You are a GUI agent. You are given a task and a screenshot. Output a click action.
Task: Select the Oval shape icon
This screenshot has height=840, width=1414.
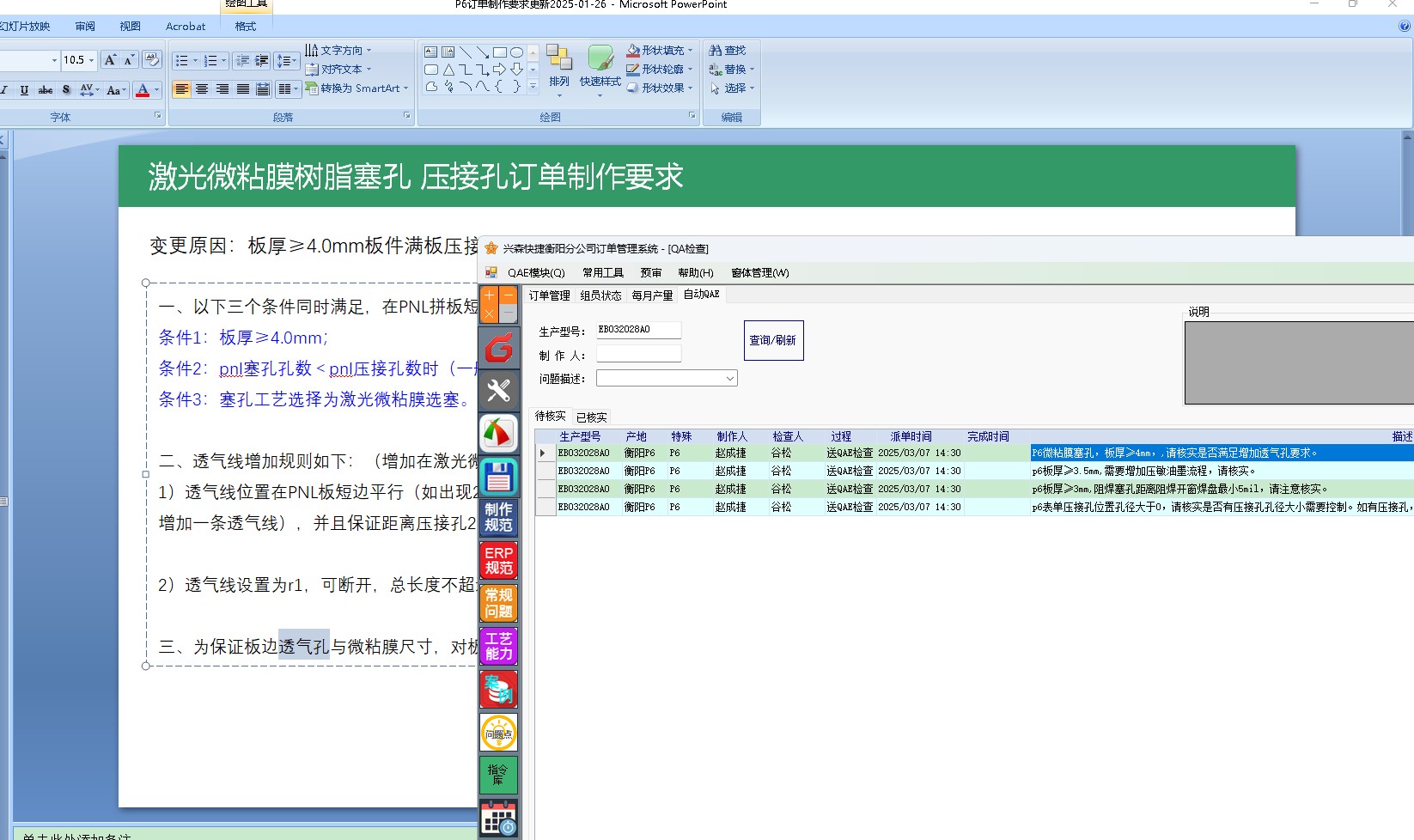pos(516,52)
